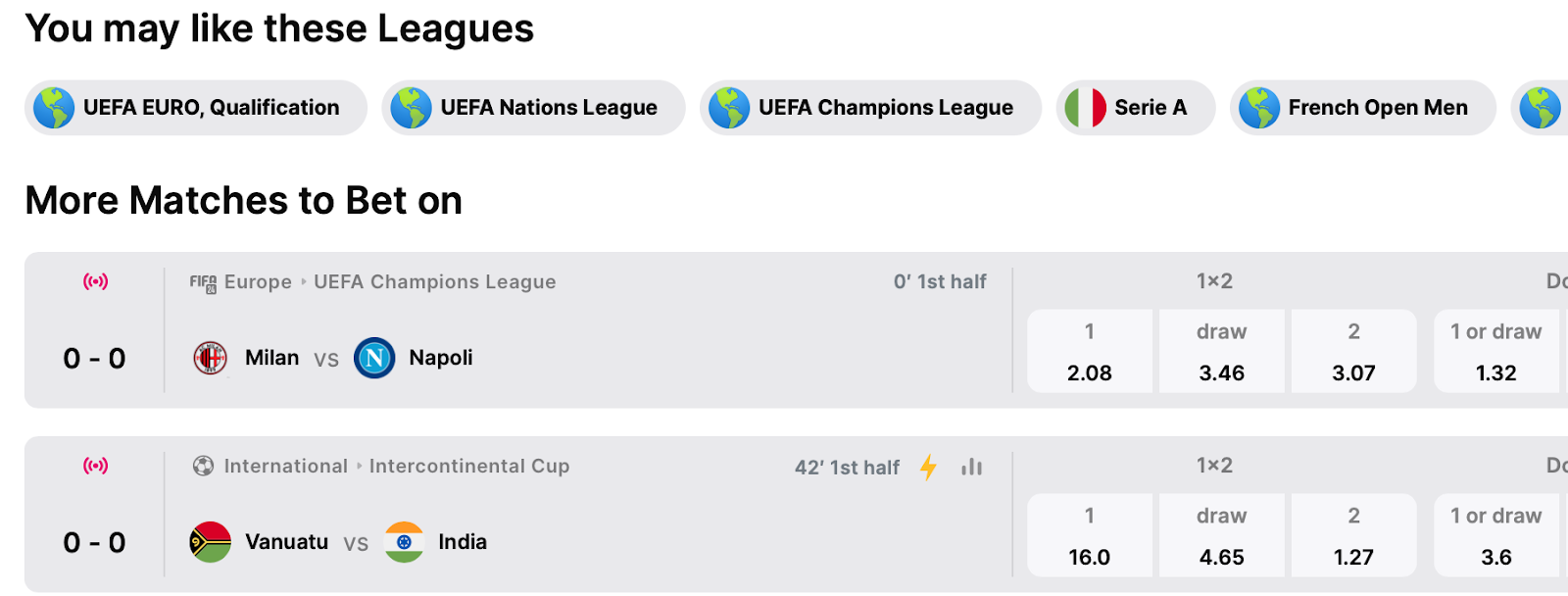Open the Europe UEFA Champions League breadcrumb link

click(x=434, y=282)
